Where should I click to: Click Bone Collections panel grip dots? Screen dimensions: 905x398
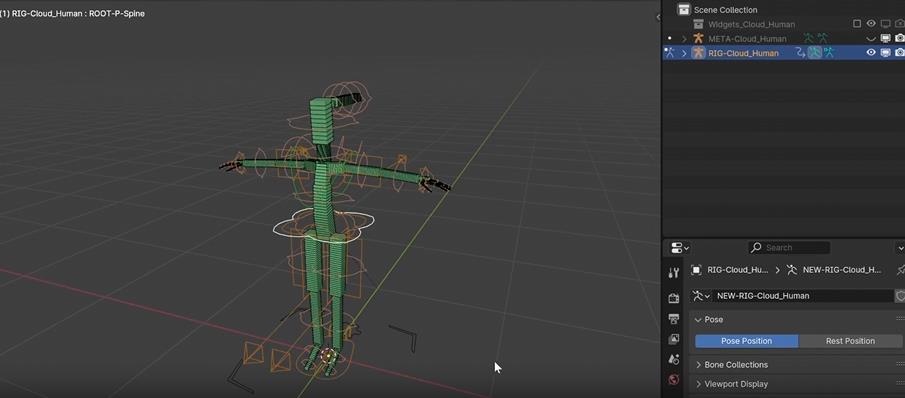[900, 364]
